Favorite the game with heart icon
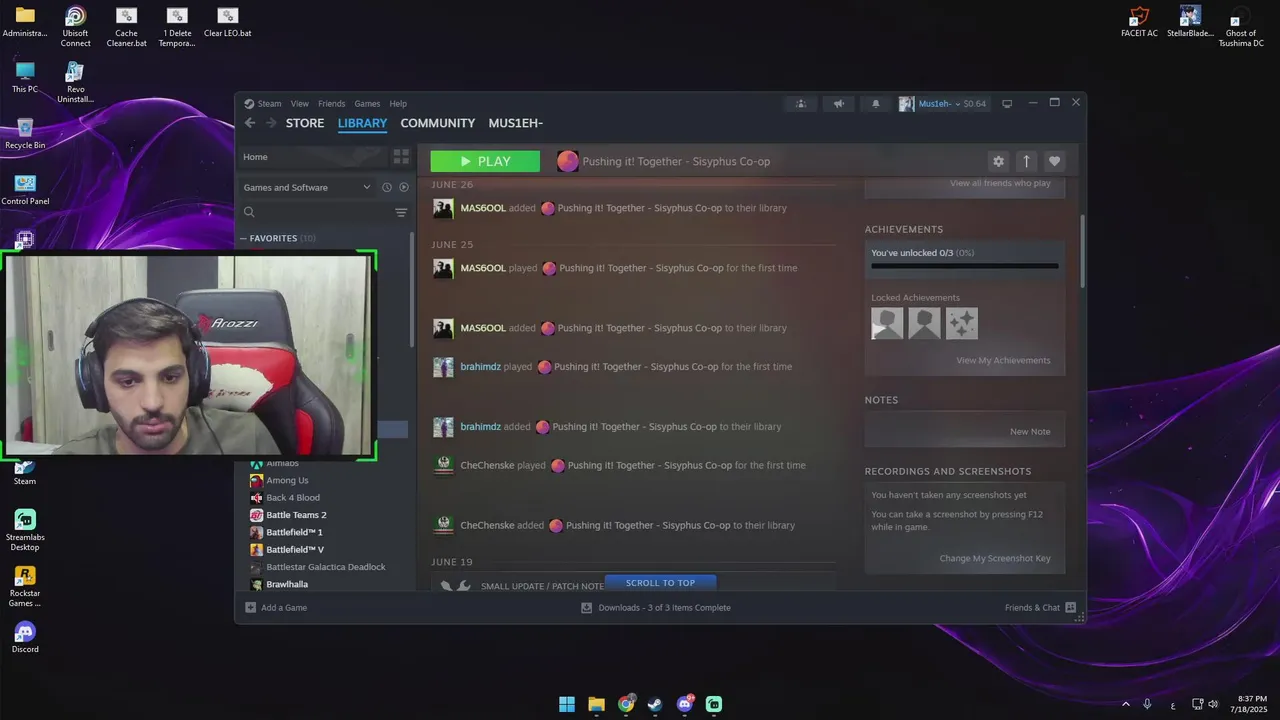The height and width of the screenshot is (720, 1280). 1054,161
